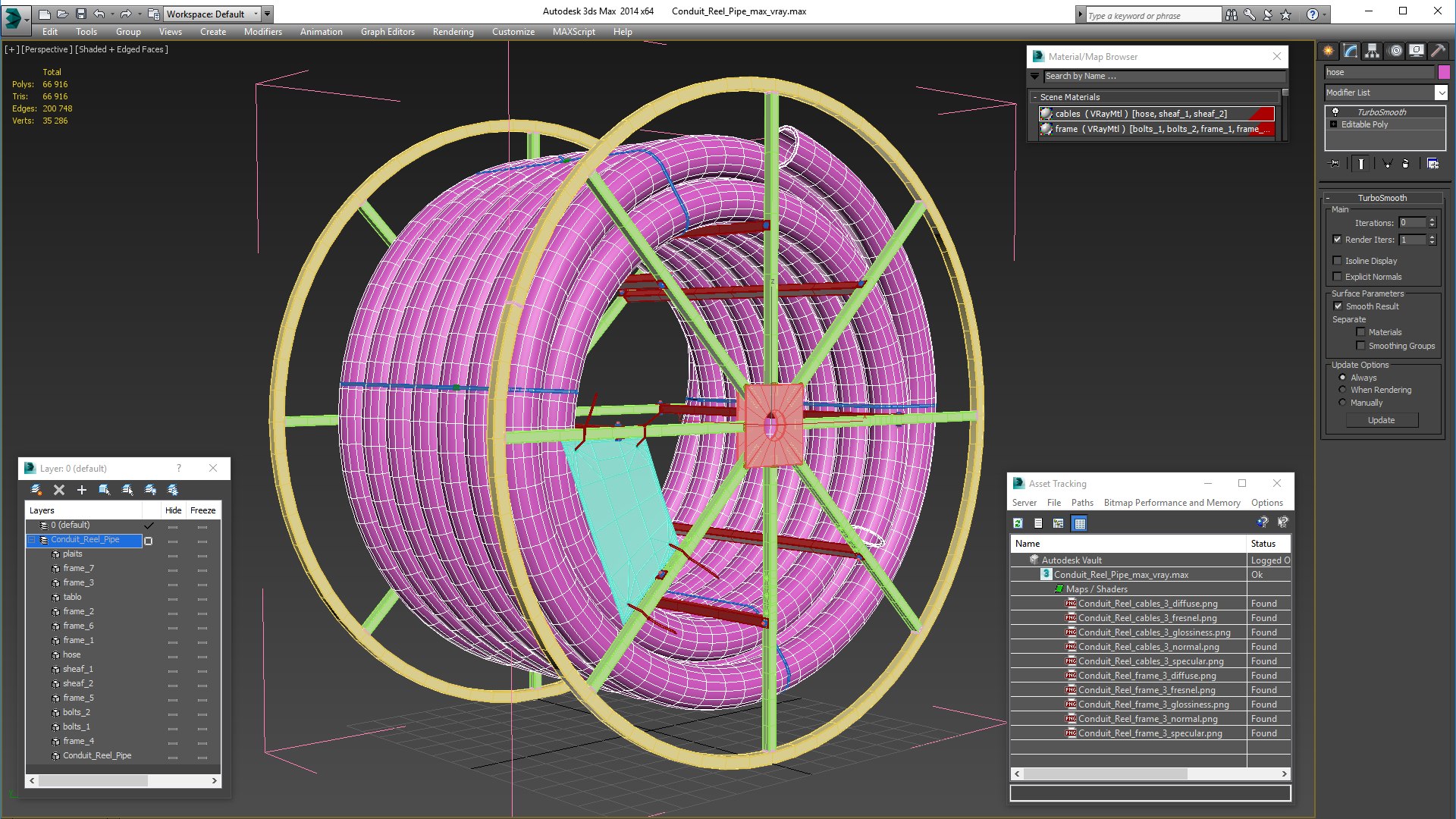The image size is (1456, 819).
Task: Select the When Rendering update option
Action: click(1343, 390)
